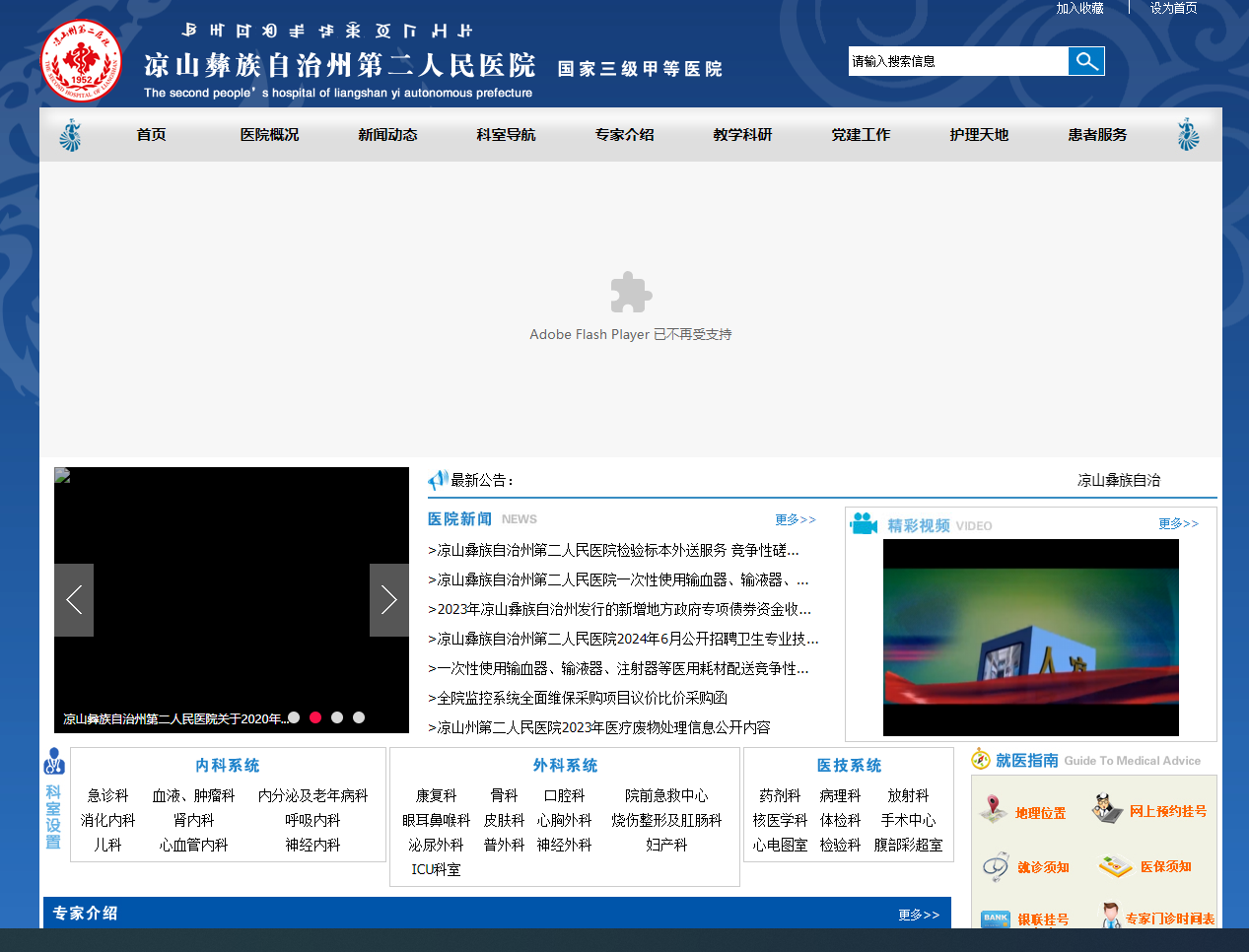Open the 新闻动态 menu item
Image resolution: width=1249 pixels, height=952 pixels.
(x=387, y=135)
